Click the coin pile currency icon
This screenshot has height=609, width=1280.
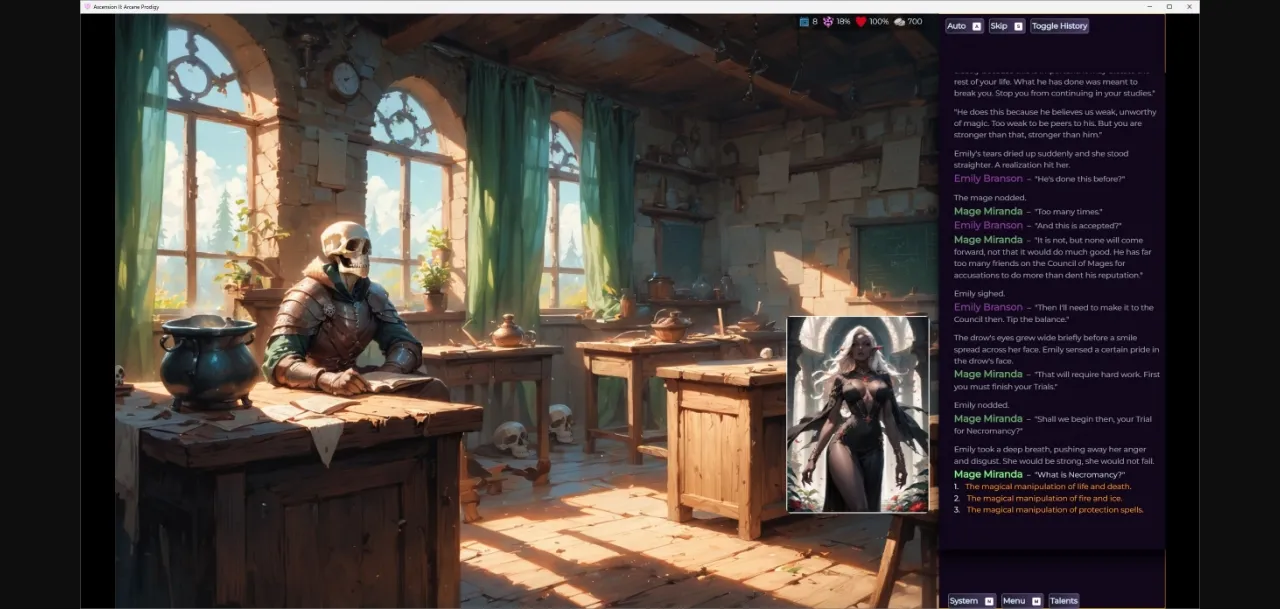(899, 21)
